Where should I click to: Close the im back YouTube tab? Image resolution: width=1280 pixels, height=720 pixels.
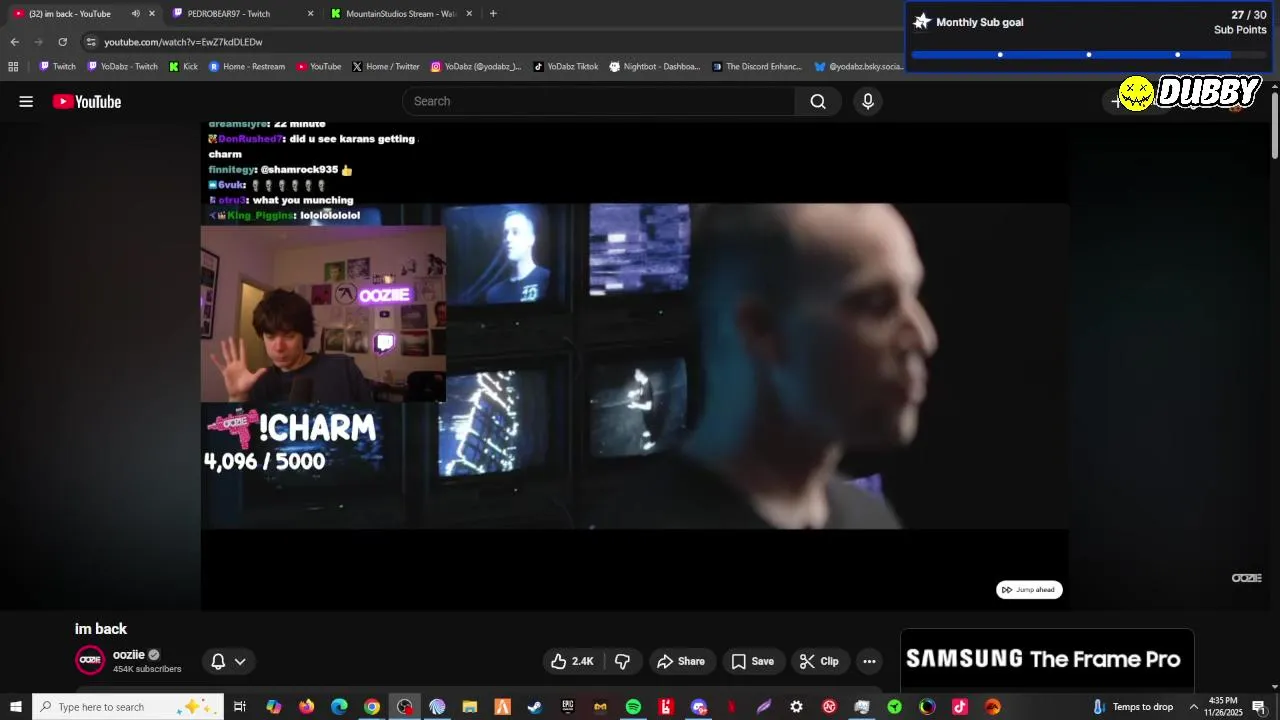pos(152,14)
